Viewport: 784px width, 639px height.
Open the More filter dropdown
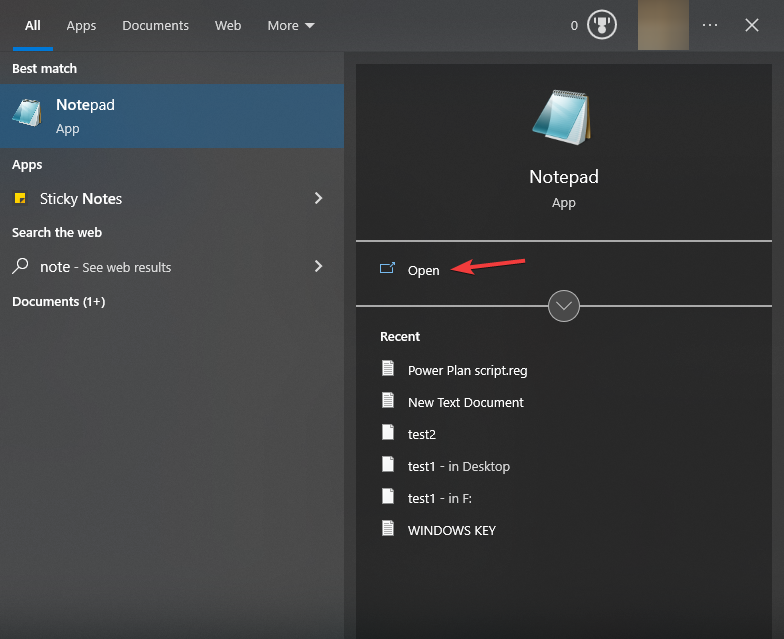[x=291, y=26]
